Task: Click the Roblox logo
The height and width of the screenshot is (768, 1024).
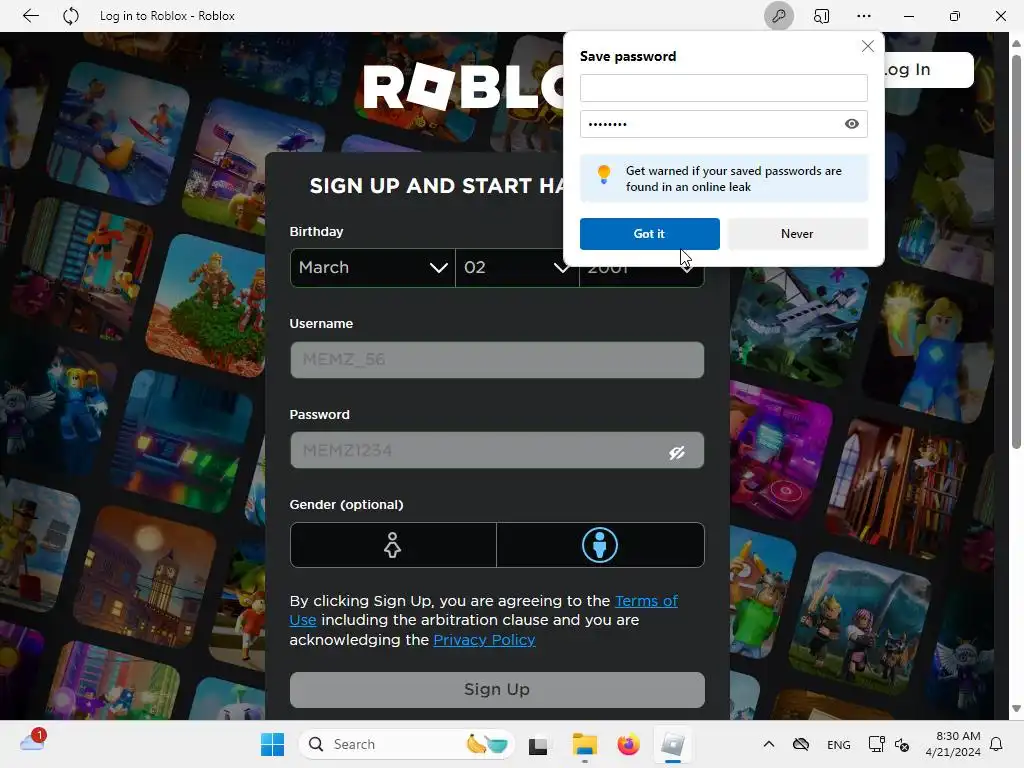Action: tap(464, 87)
